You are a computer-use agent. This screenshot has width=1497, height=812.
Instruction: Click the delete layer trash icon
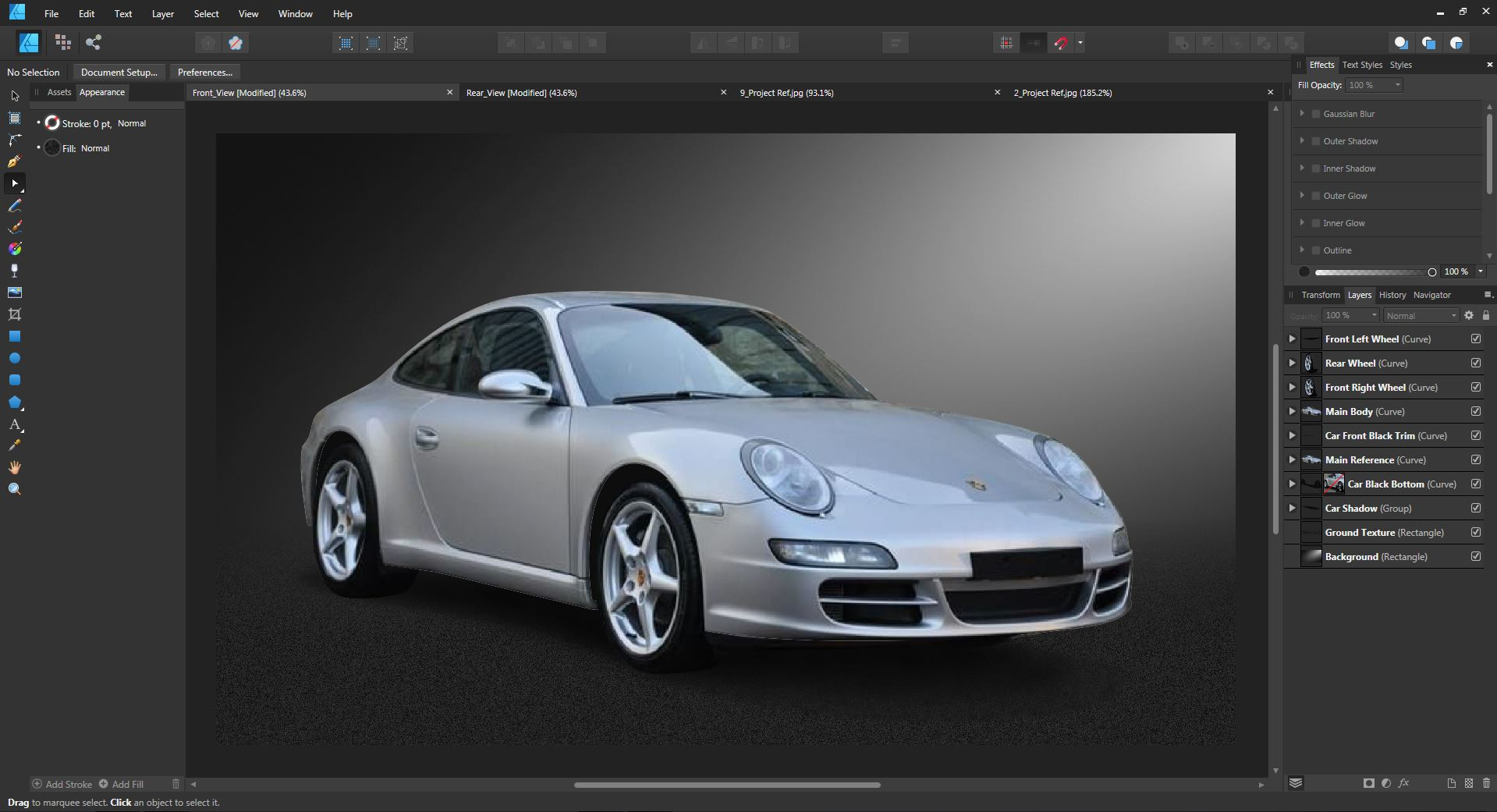(x=1486, y=783)
